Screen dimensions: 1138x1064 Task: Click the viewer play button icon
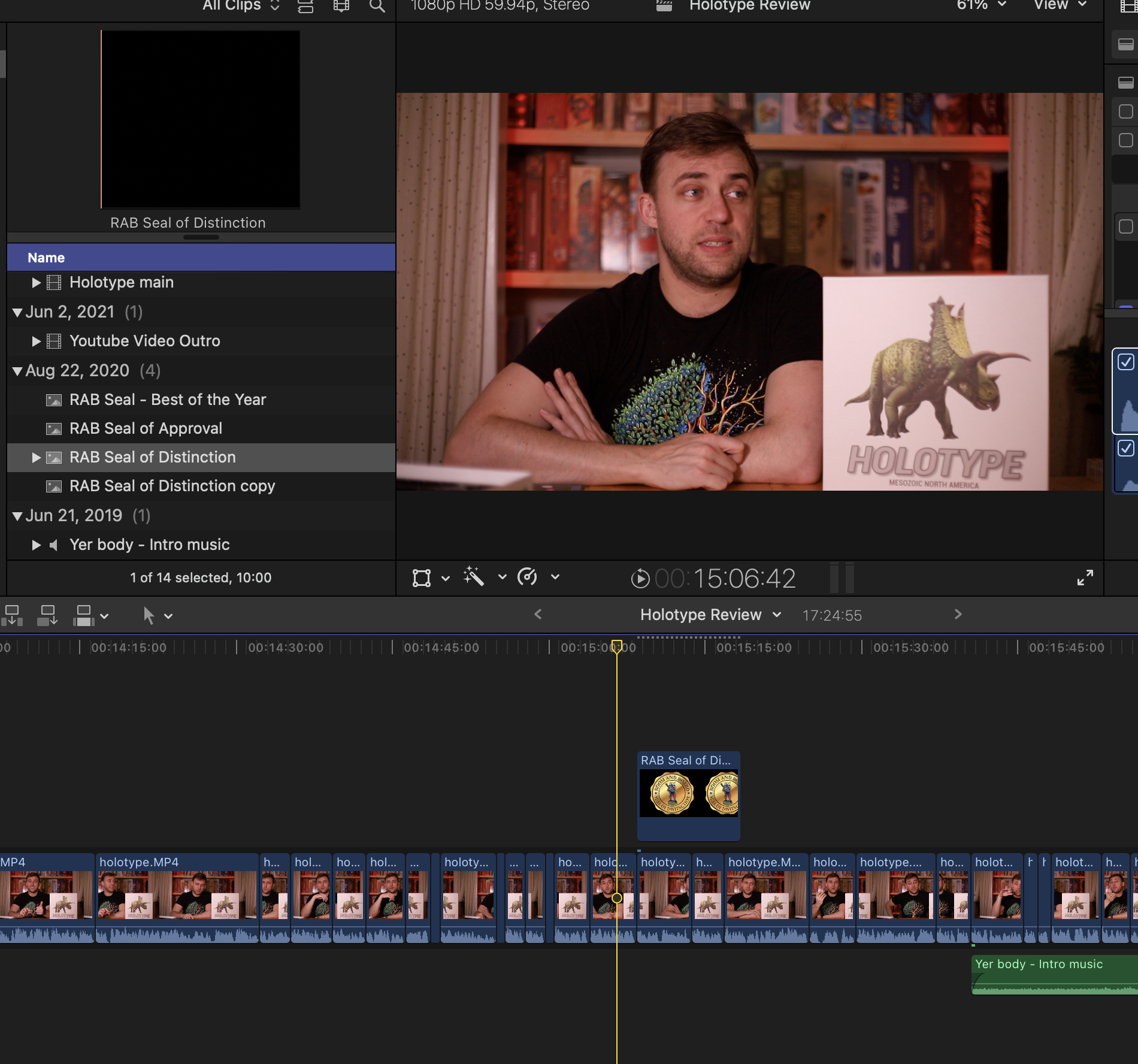point(640,578)
